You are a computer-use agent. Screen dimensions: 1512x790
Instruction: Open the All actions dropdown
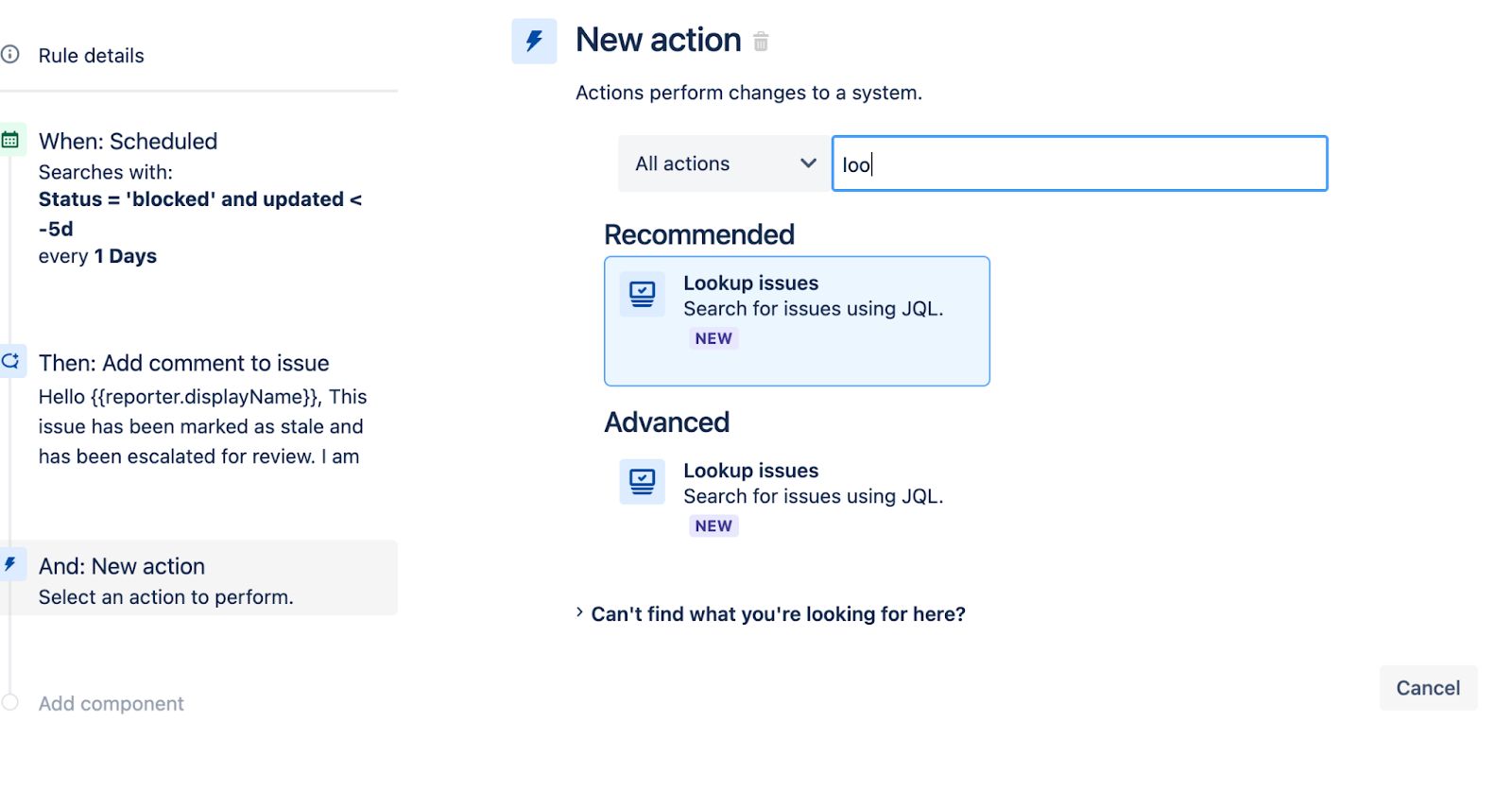[723, 163]
